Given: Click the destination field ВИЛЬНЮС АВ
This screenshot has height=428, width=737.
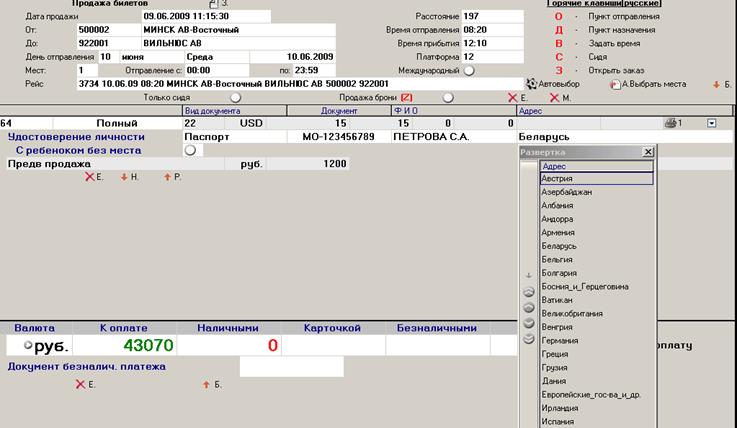Looking at the screenshot, I should coord(238,43).
